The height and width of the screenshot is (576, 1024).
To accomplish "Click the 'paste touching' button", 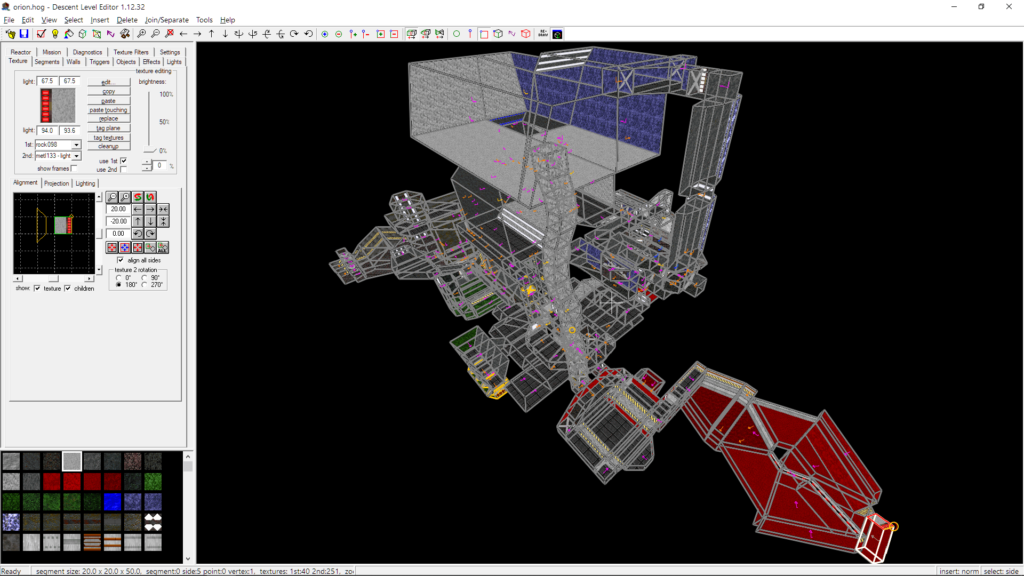I will (x=108, y=110).
